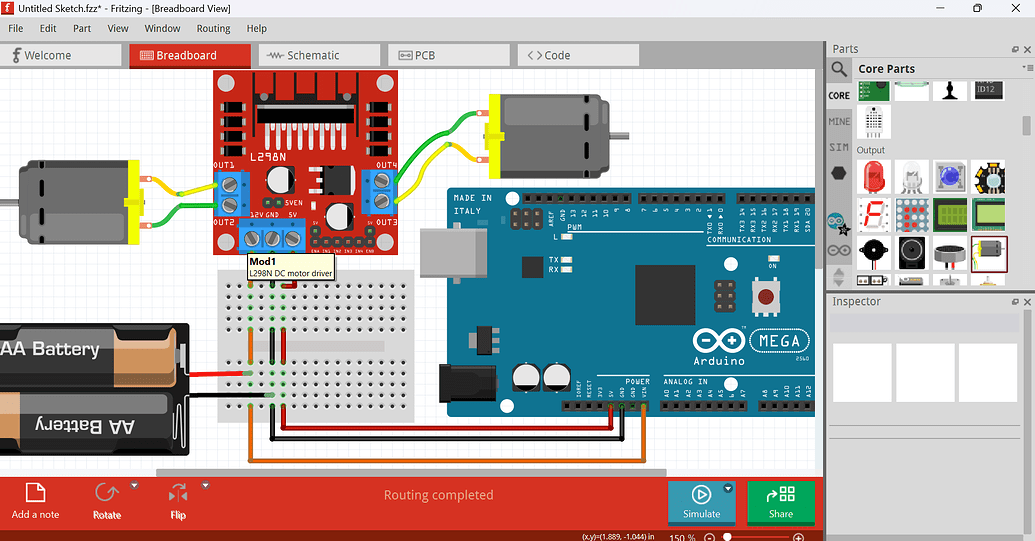Open the Edit menu

48,28
